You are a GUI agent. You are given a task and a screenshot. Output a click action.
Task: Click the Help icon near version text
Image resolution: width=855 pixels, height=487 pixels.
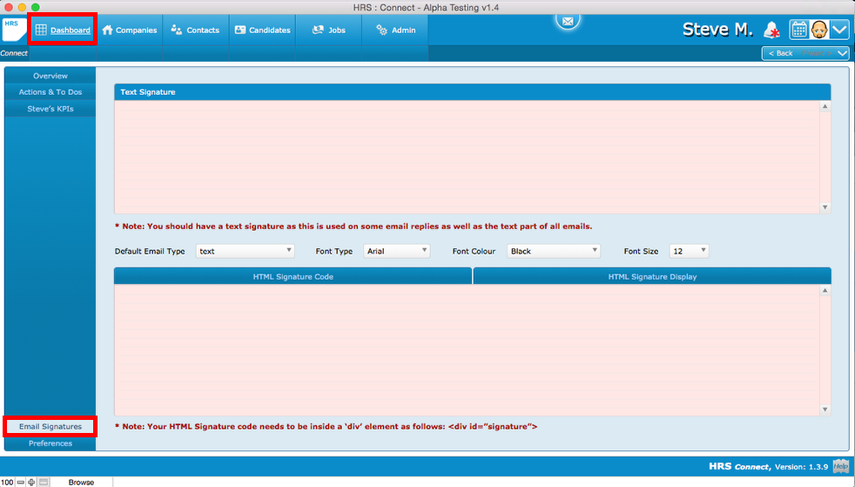pos(841,466)
